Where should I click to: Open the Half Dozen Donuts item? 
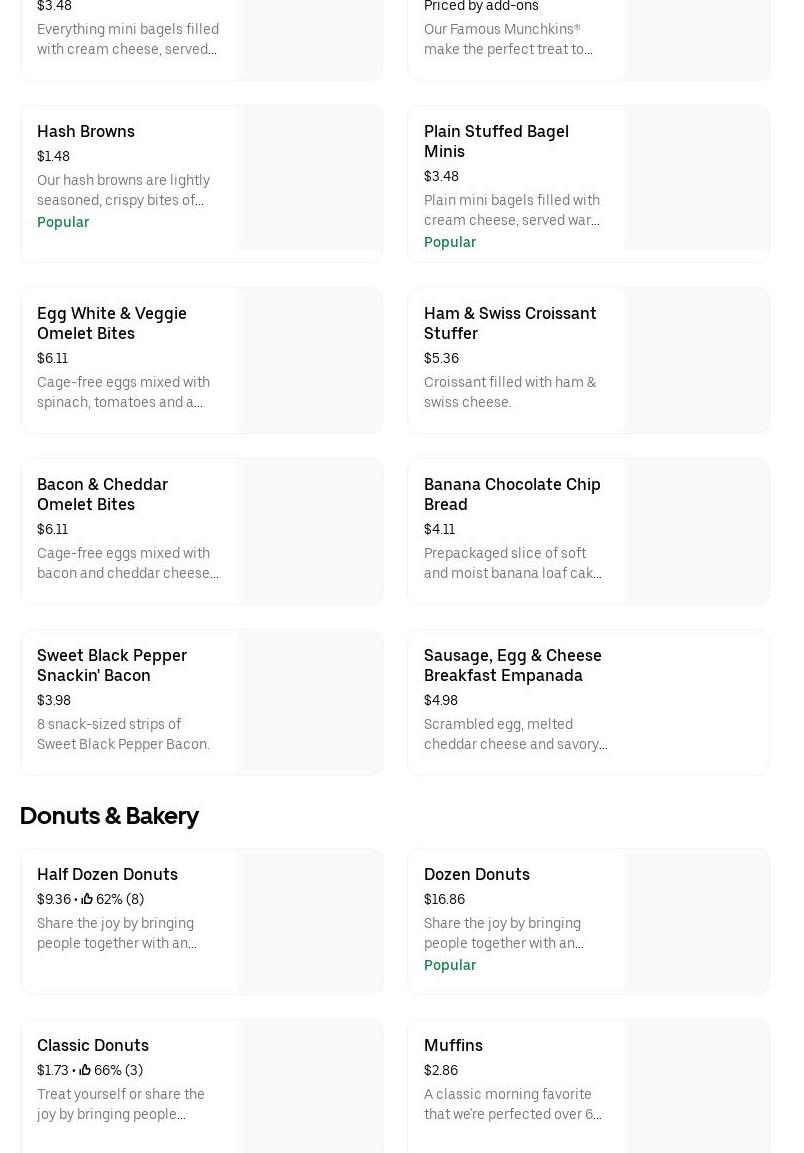click(x=107, y=874)
